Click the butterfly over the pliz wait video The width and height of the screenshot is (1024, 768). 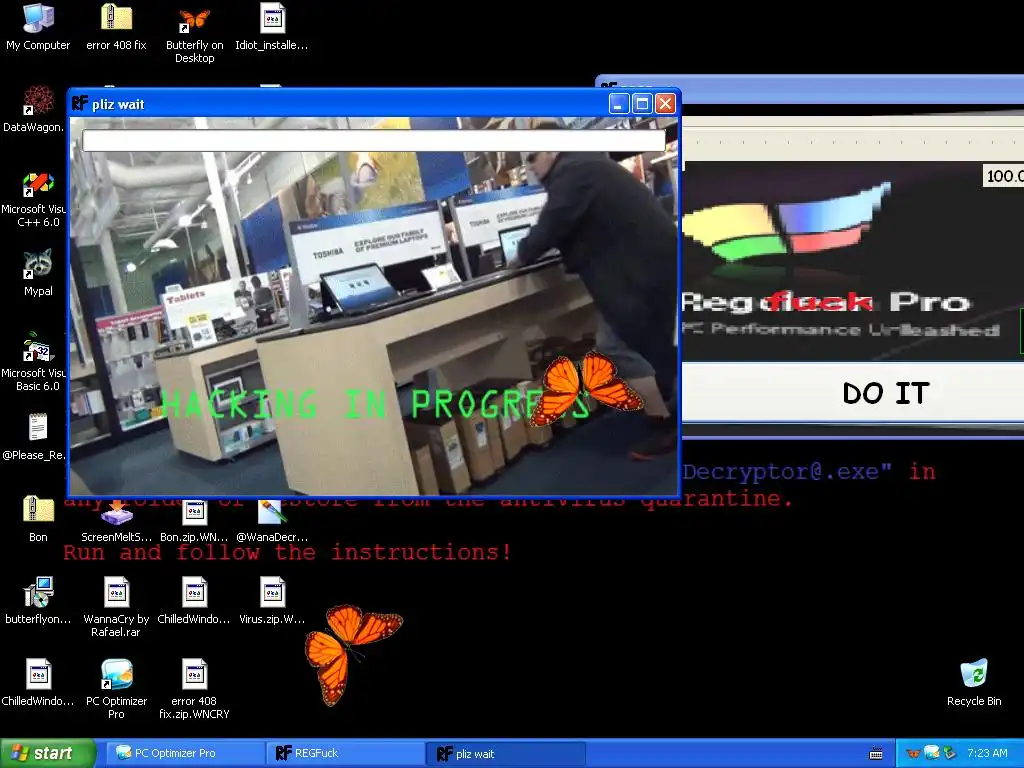coord(586,388)
